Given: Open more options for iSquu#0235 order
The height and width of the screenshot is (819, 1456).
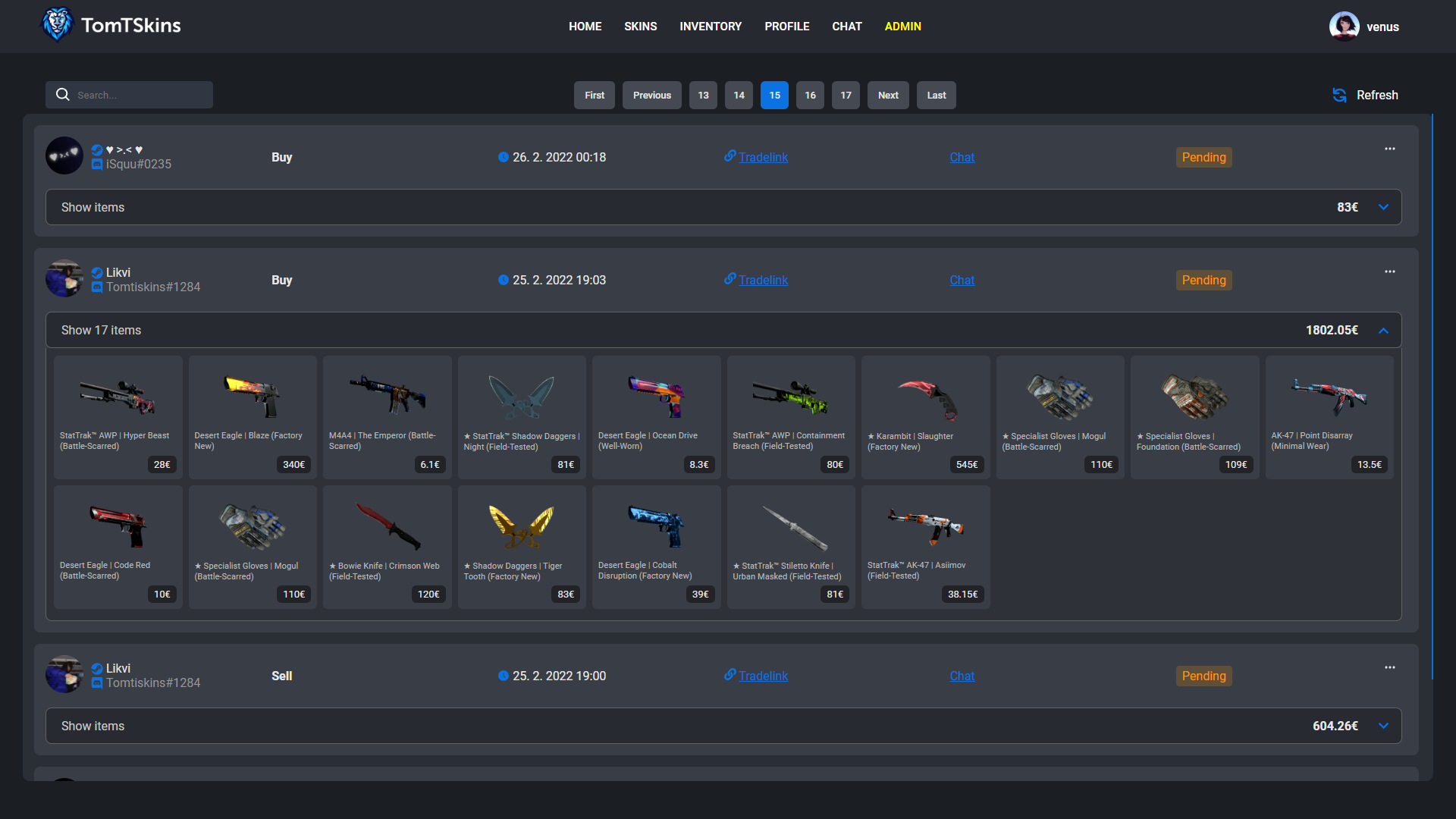Looking at the screenshot, I should 1389,149.
